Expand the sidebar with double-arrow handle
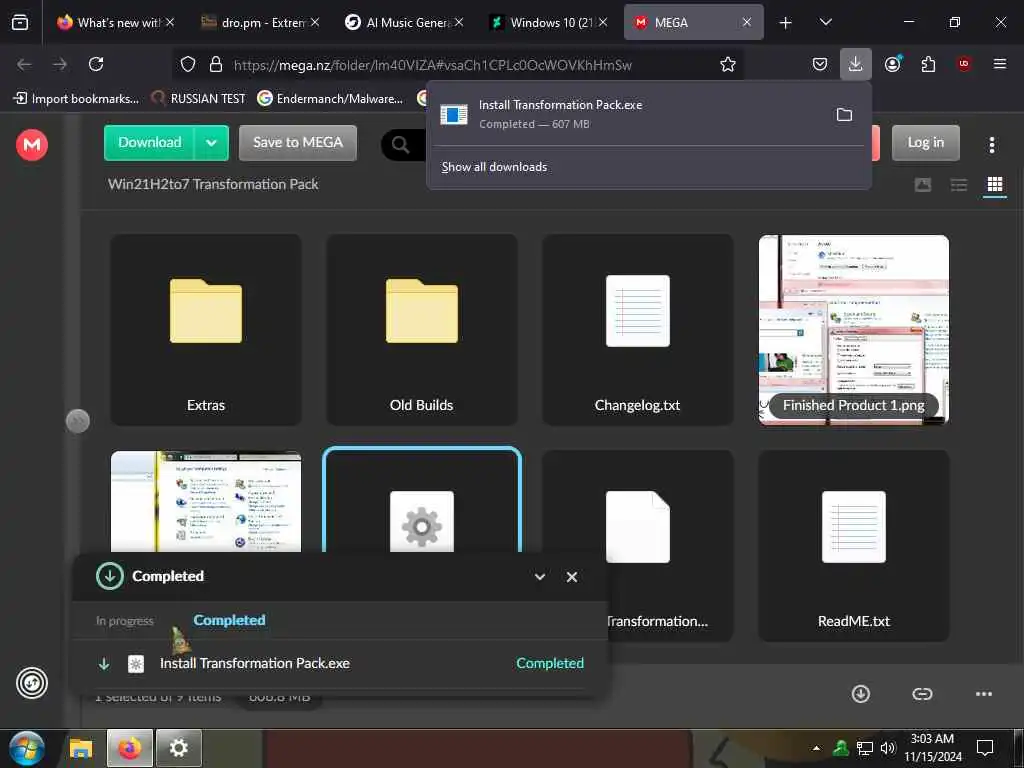Viewport: 1024px width, 768px height. [x=78, y=421]
